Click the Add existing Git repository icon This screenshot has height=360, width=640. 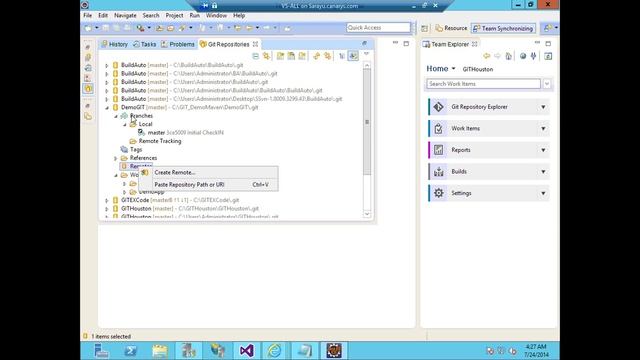280,56
